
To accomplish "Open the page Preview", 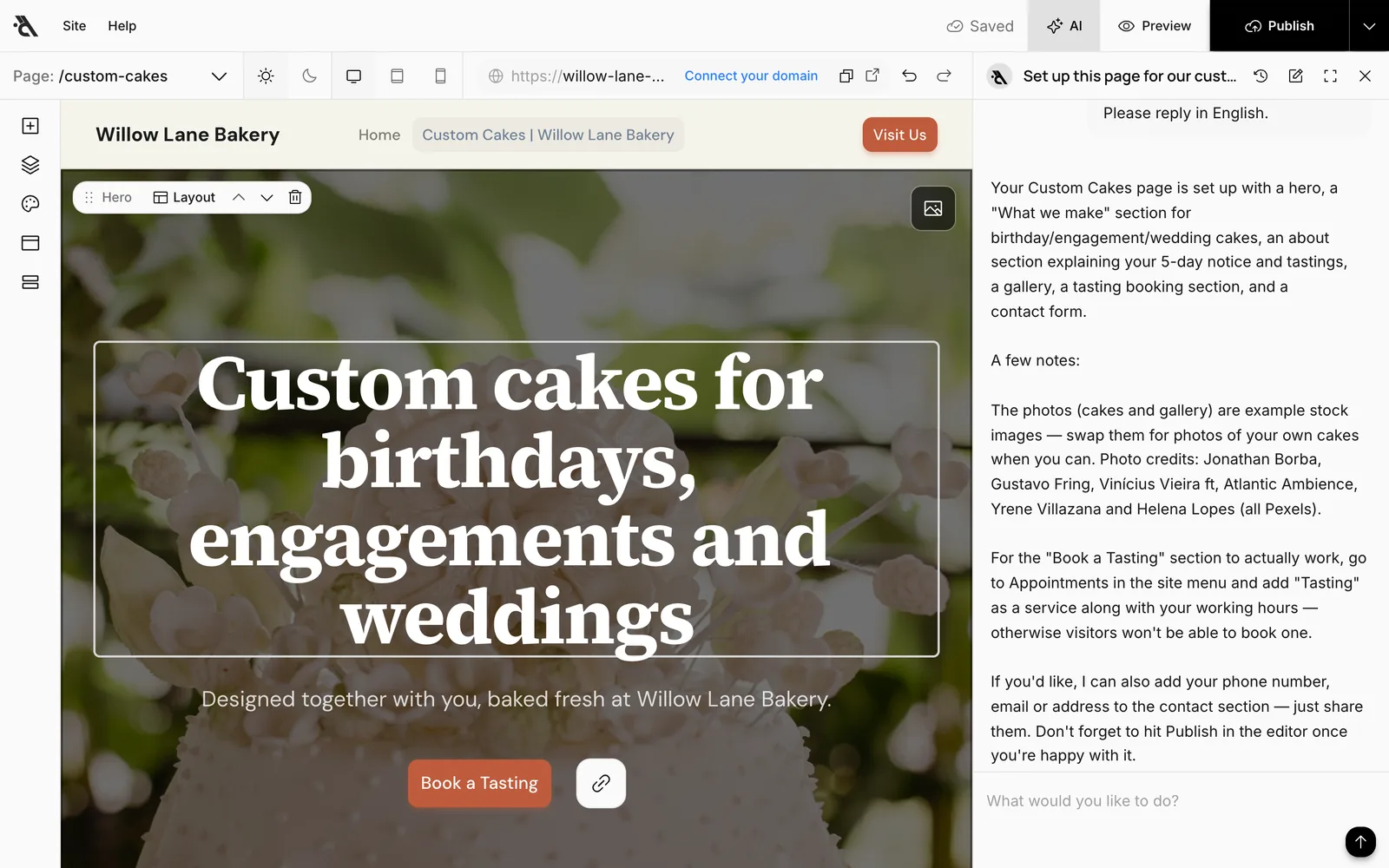I will pos(1155,26).
